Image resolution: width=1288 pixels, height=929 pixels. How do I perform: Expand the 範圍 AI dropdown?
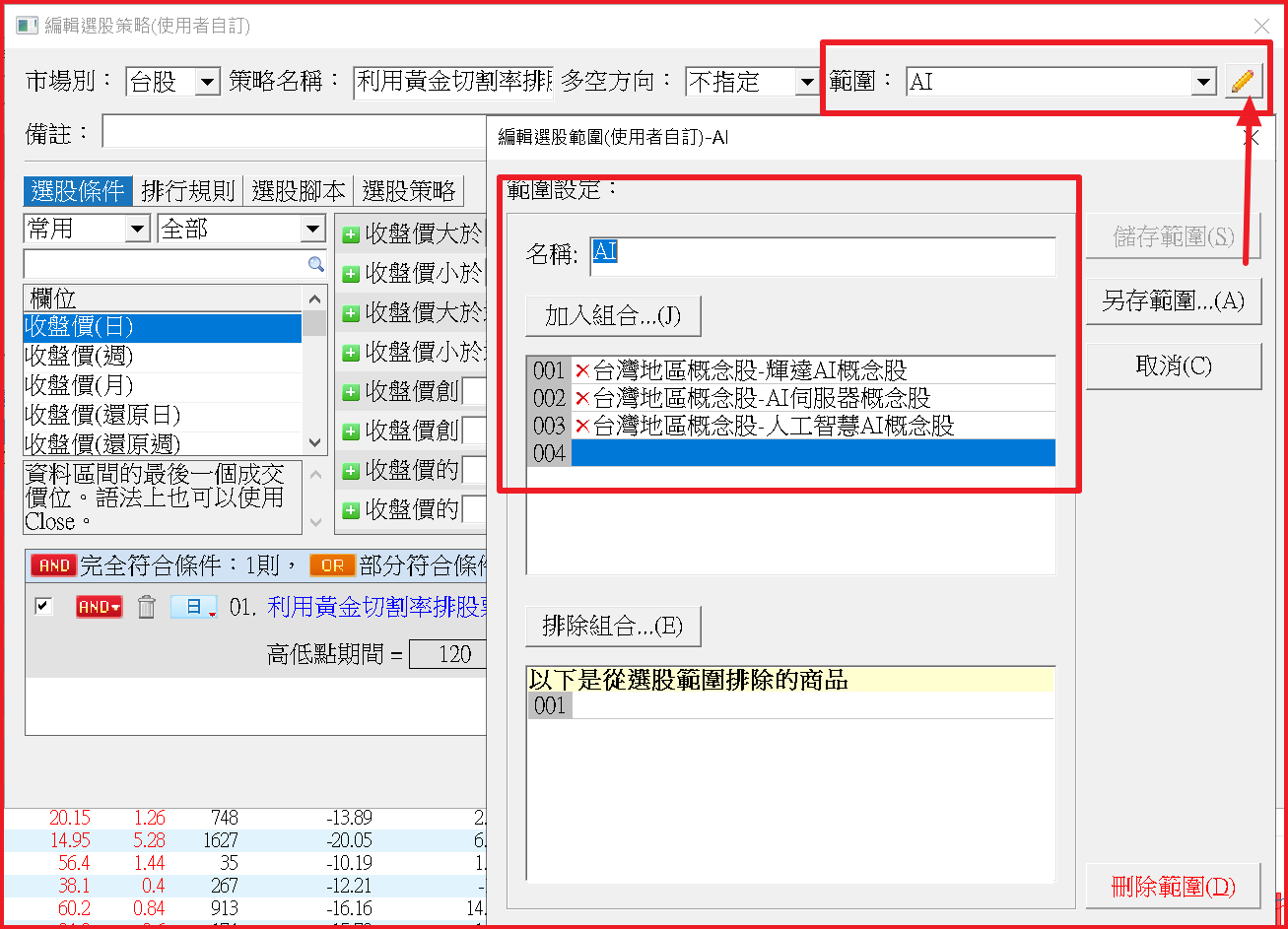coord(1202,82)
